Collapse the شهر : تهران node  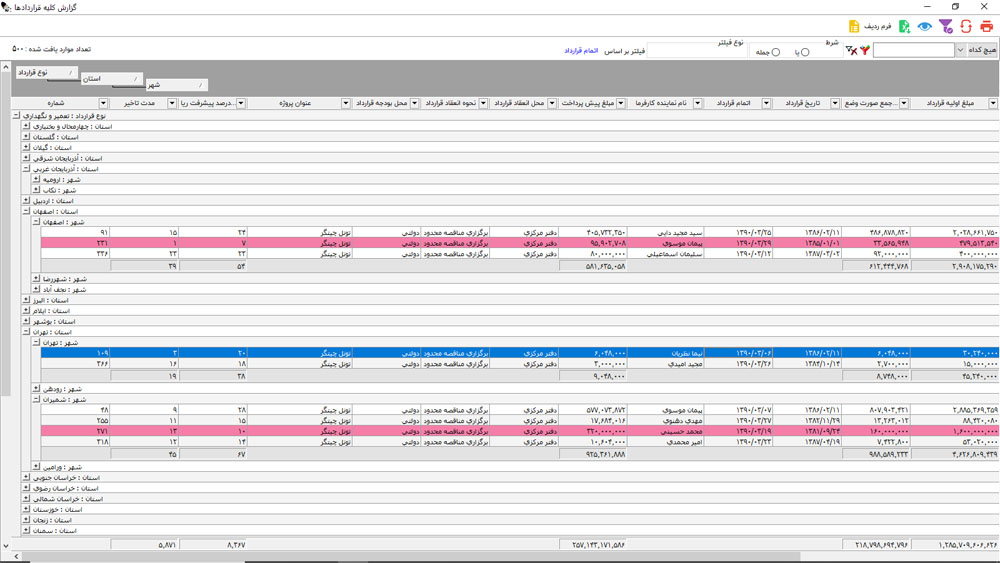pyautogui.click(x=36, y=342)
